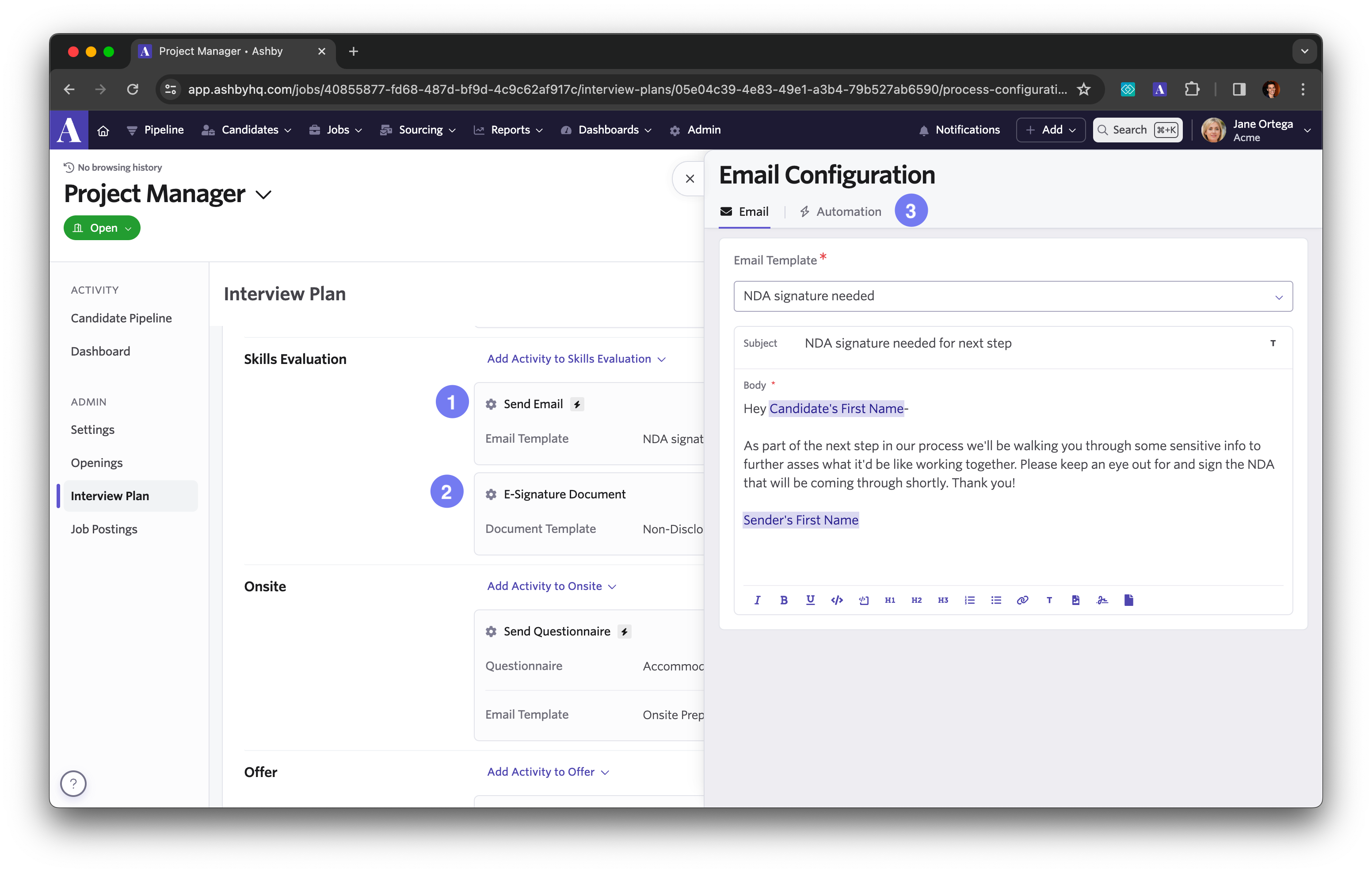Click gear icon next to Send Email
This screenshot has width=1372, height=873.
(491, 404)
